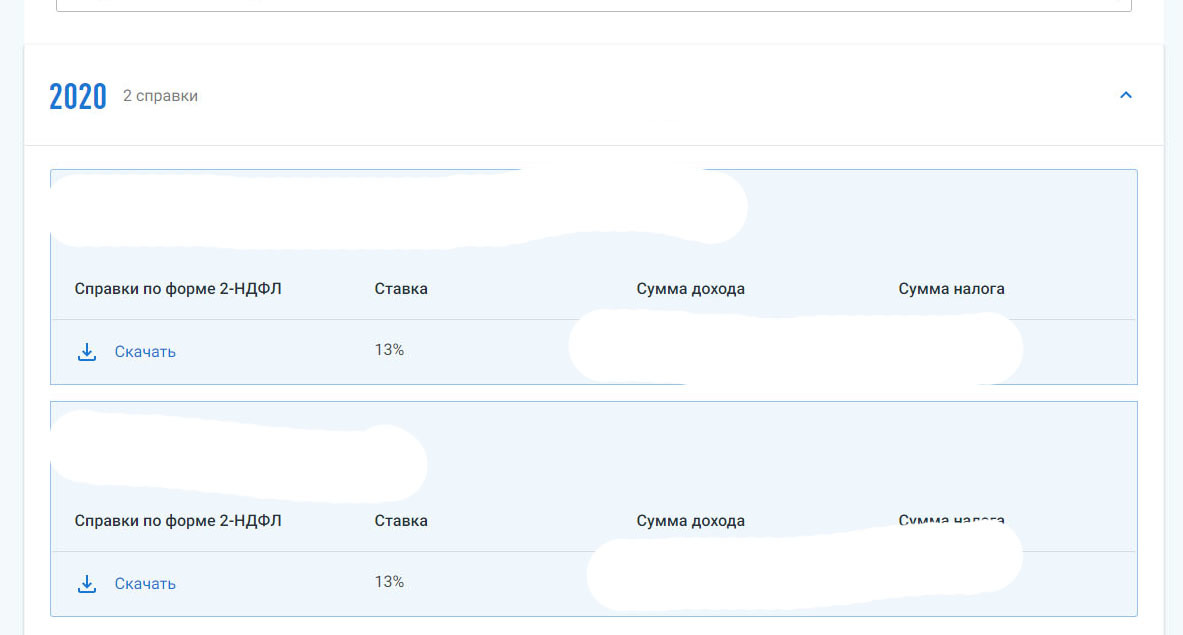The image size is (1183, 635).
Task: Click the Сумма дохода header in the first card
Action: coord(690,289)
